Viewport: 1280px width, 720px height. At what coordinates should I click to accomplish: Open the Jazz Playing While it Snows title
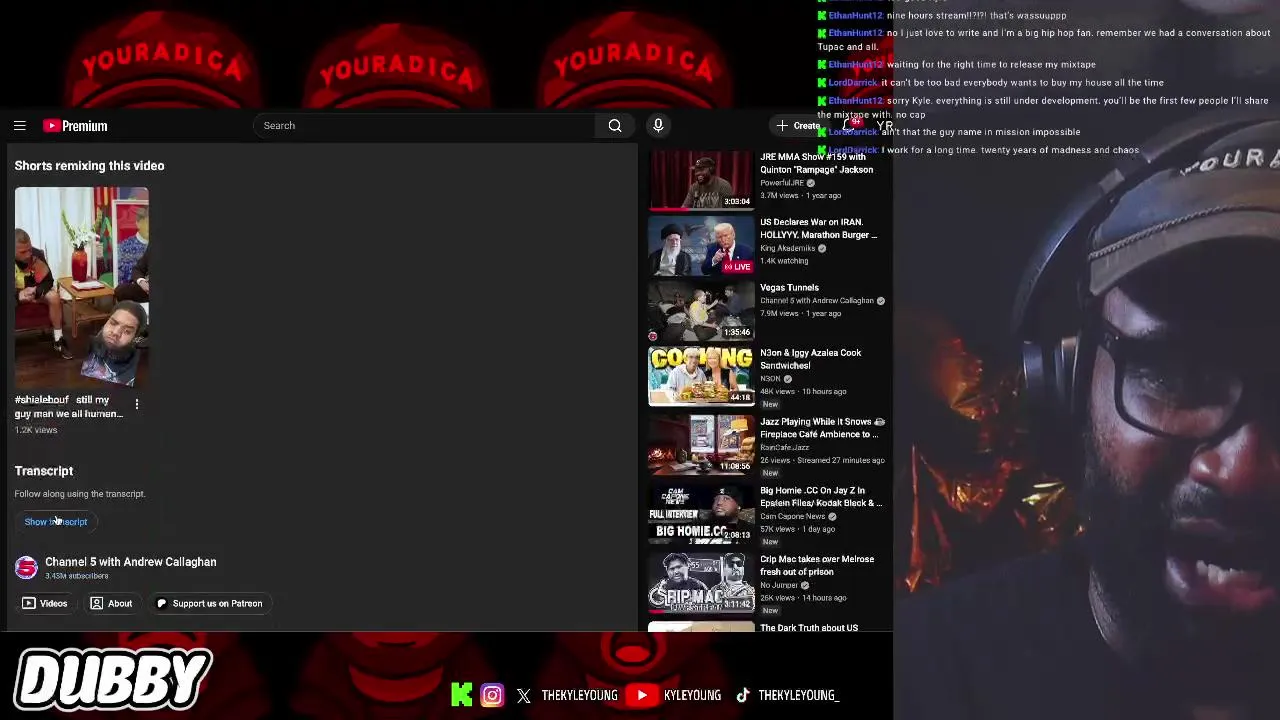click(822, 428)
